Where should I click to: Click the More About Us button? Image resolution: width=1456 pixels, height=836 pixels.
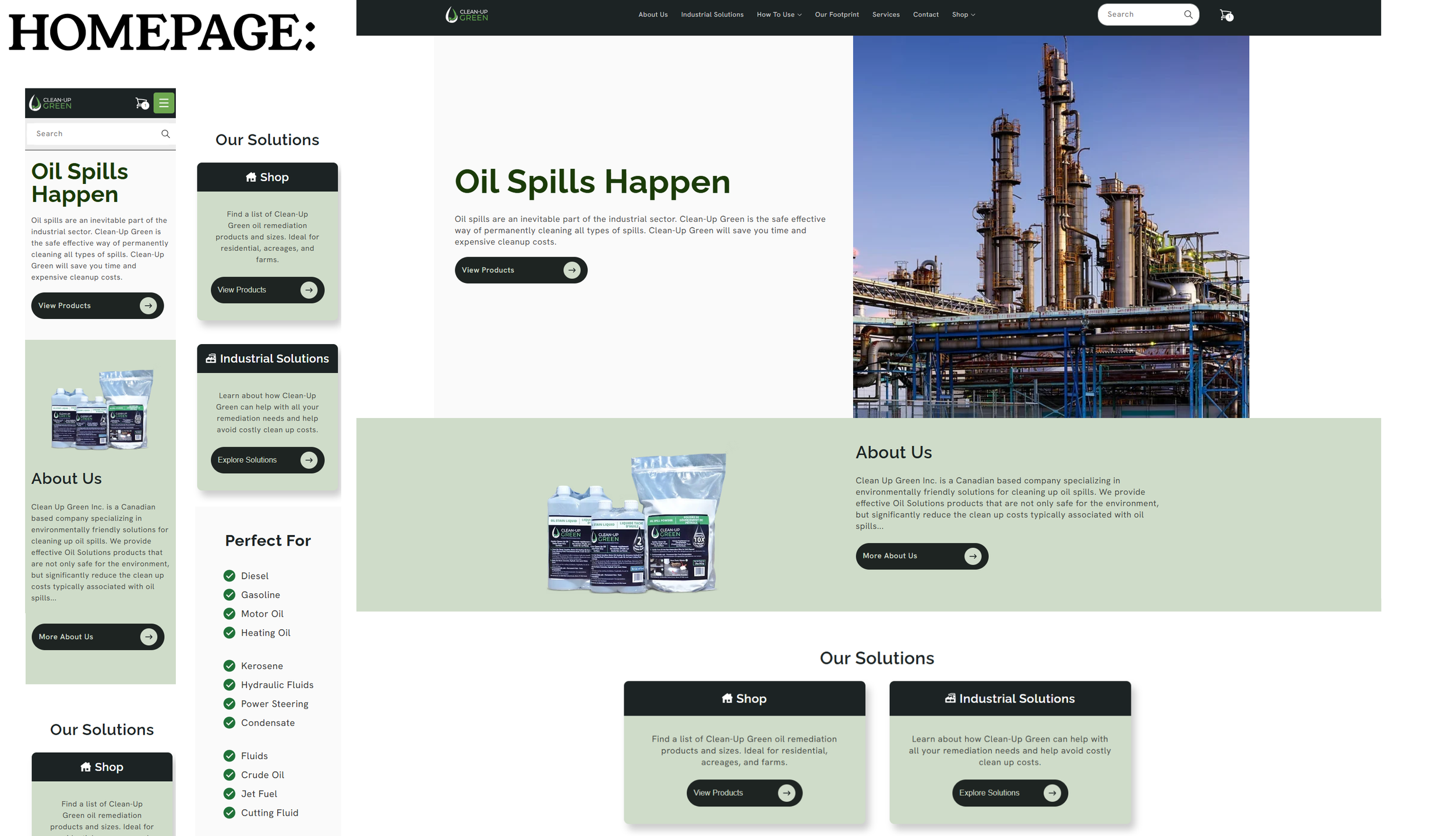(x=921, y=556)
